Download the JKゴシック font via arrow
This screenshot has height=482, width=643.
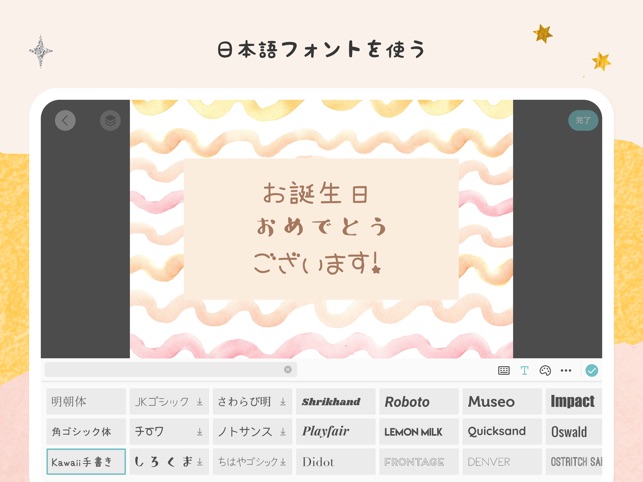click(x=199, y=402)
